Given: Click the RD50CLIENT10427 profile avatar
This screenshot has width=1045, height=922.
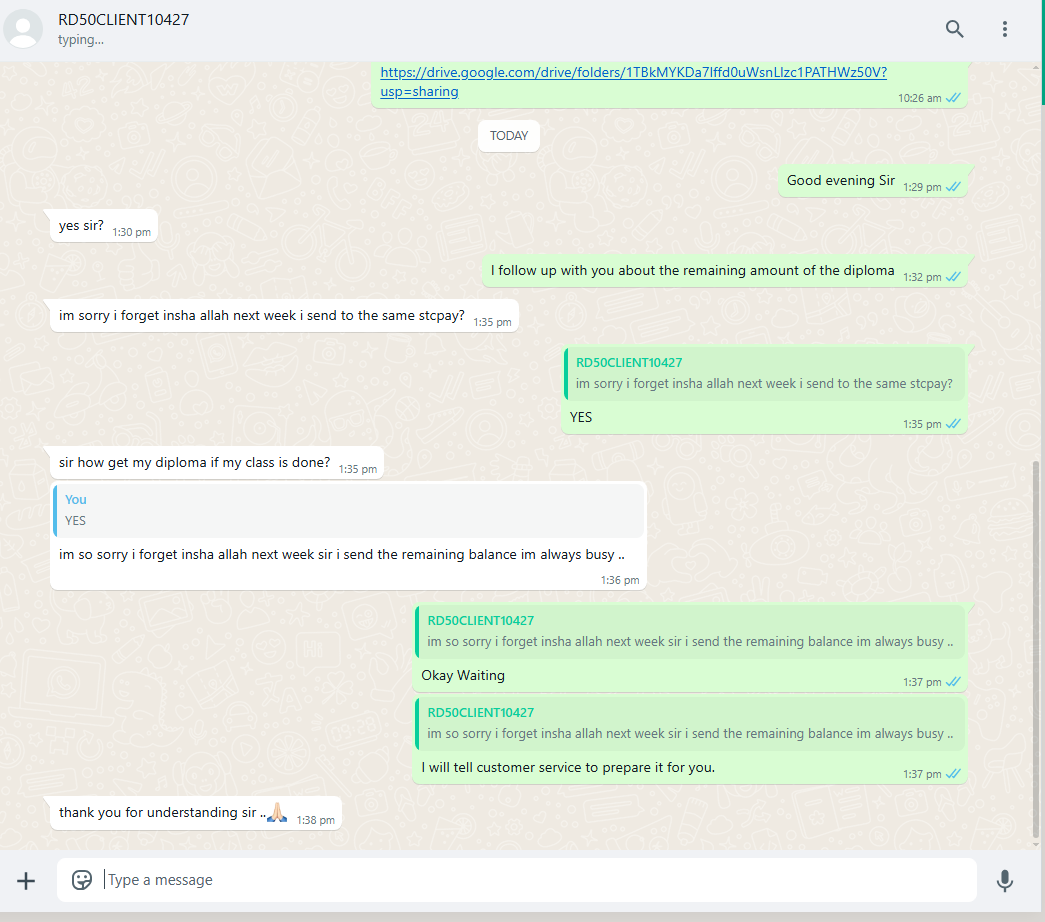Looking at the screenshot, I should tap(23, 29).
